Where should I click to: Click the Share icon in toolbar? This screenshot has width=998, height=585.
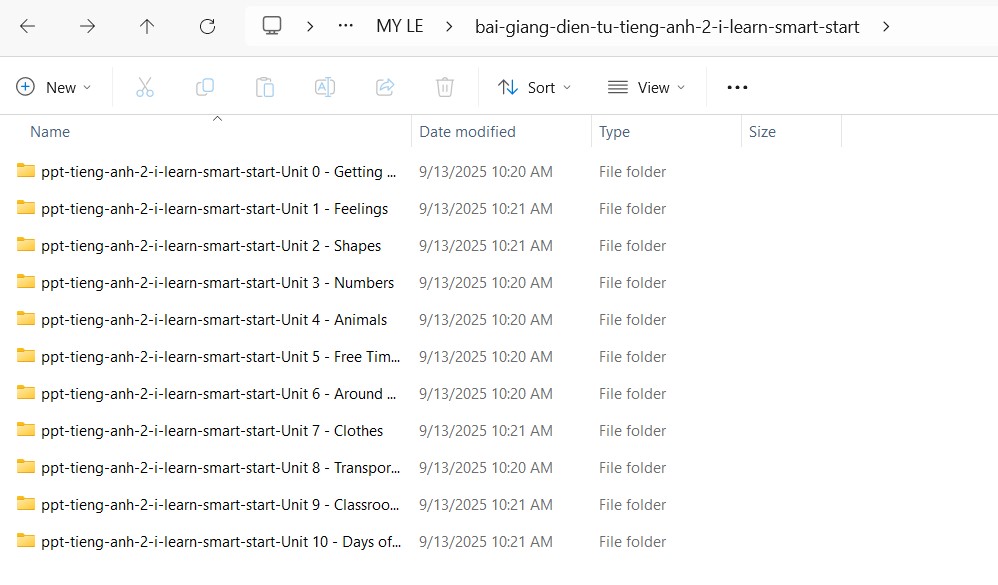[385, 87]
